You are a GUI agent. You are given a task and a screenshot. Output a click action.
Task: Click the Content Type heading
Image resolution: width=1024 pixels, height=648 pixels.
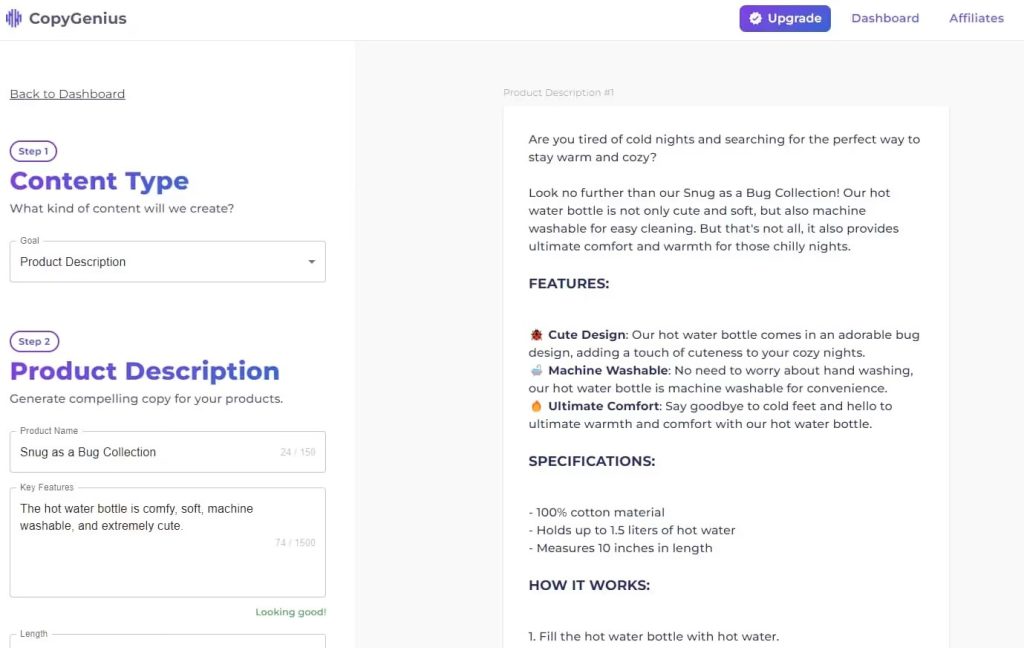coord(99,181)
